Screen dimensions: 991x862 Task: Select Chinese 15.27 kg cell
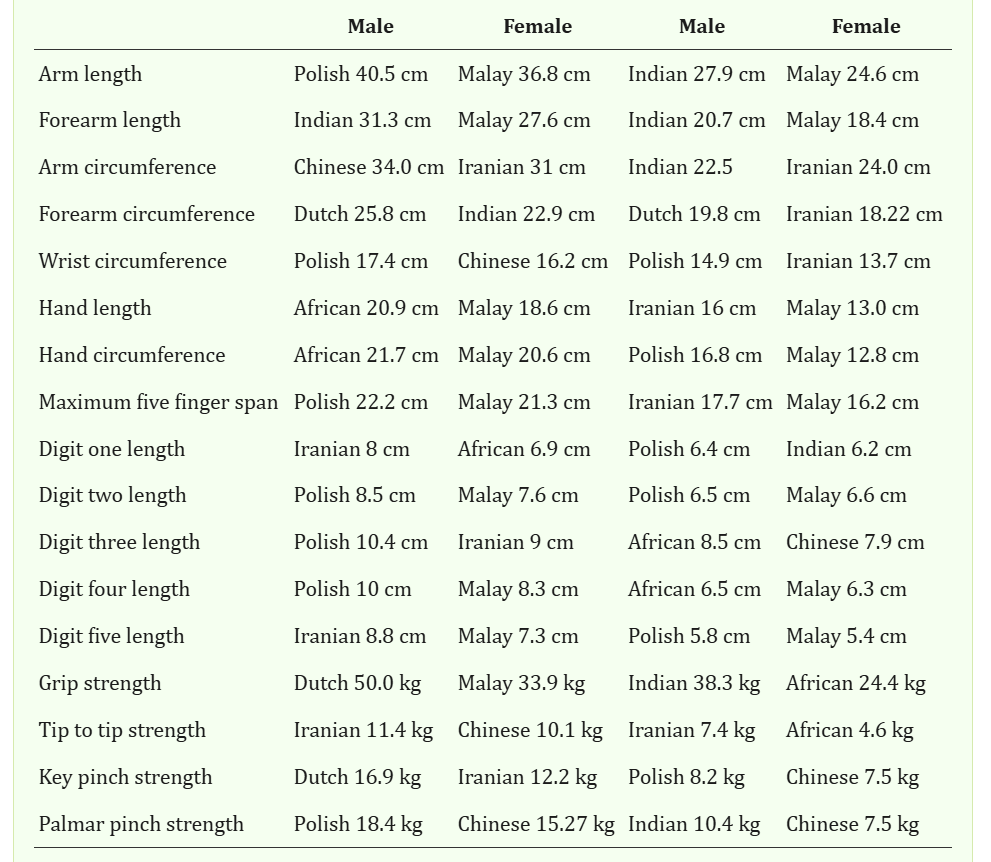click(536, 824)
